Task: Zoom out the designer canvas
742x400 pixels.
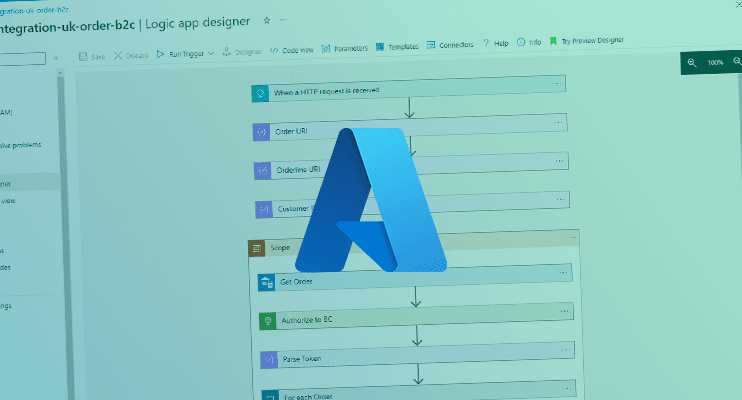Action: [x=692, y=62]
